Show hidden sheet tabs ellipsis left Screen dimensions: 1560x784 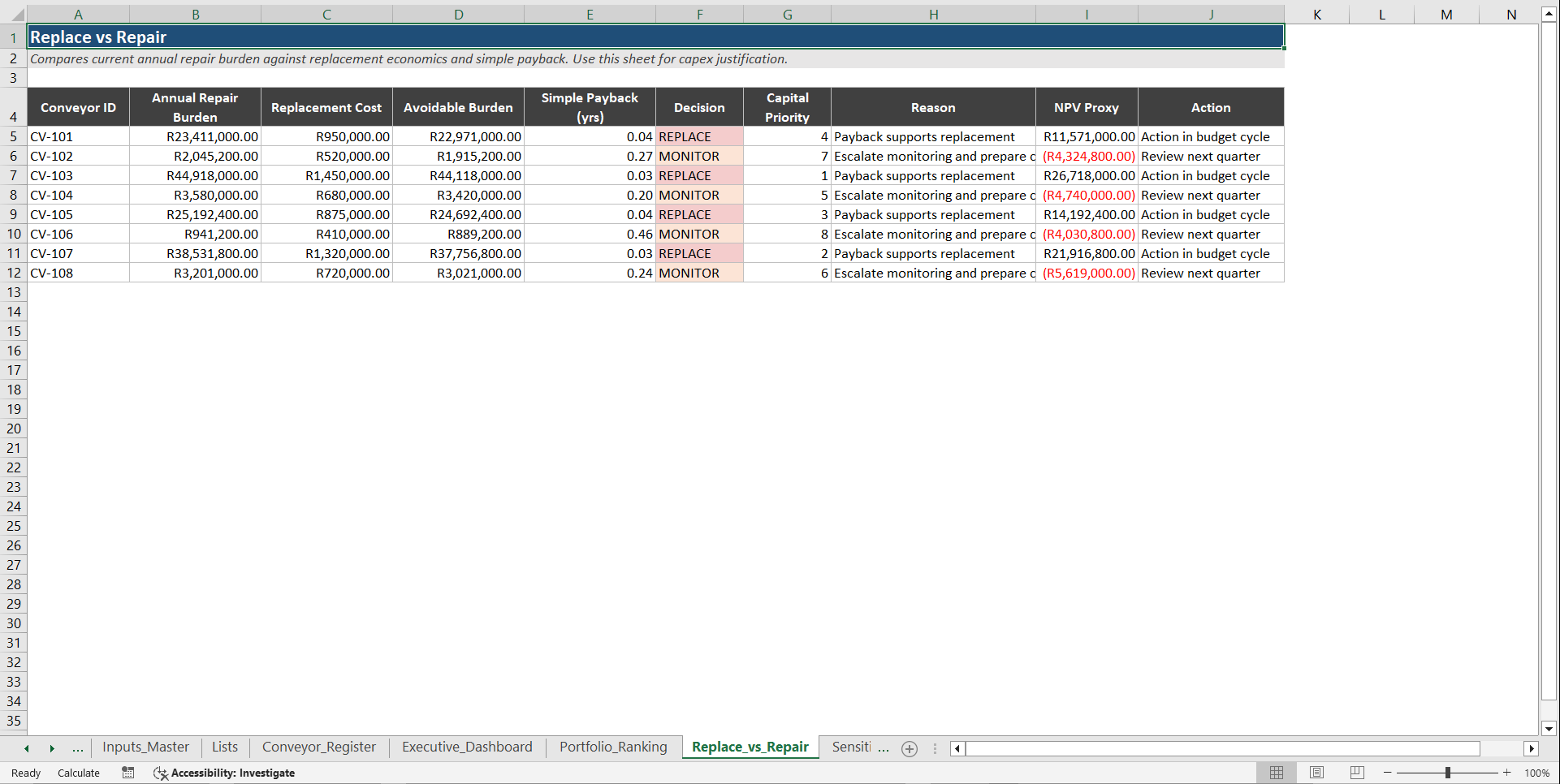[78, 747]
